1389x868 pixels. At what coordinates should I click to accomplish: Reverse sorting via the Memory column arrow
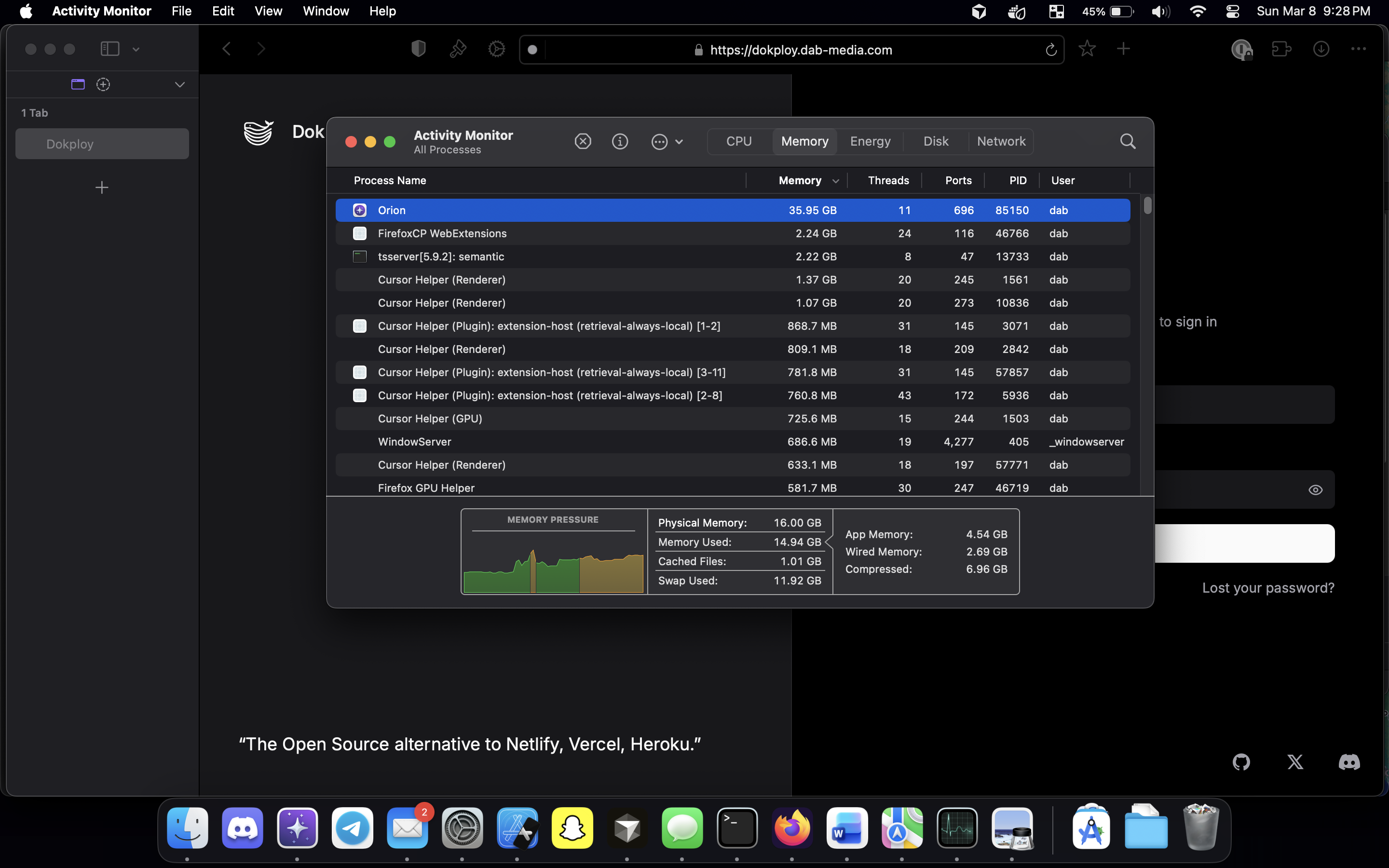(836, 180)
